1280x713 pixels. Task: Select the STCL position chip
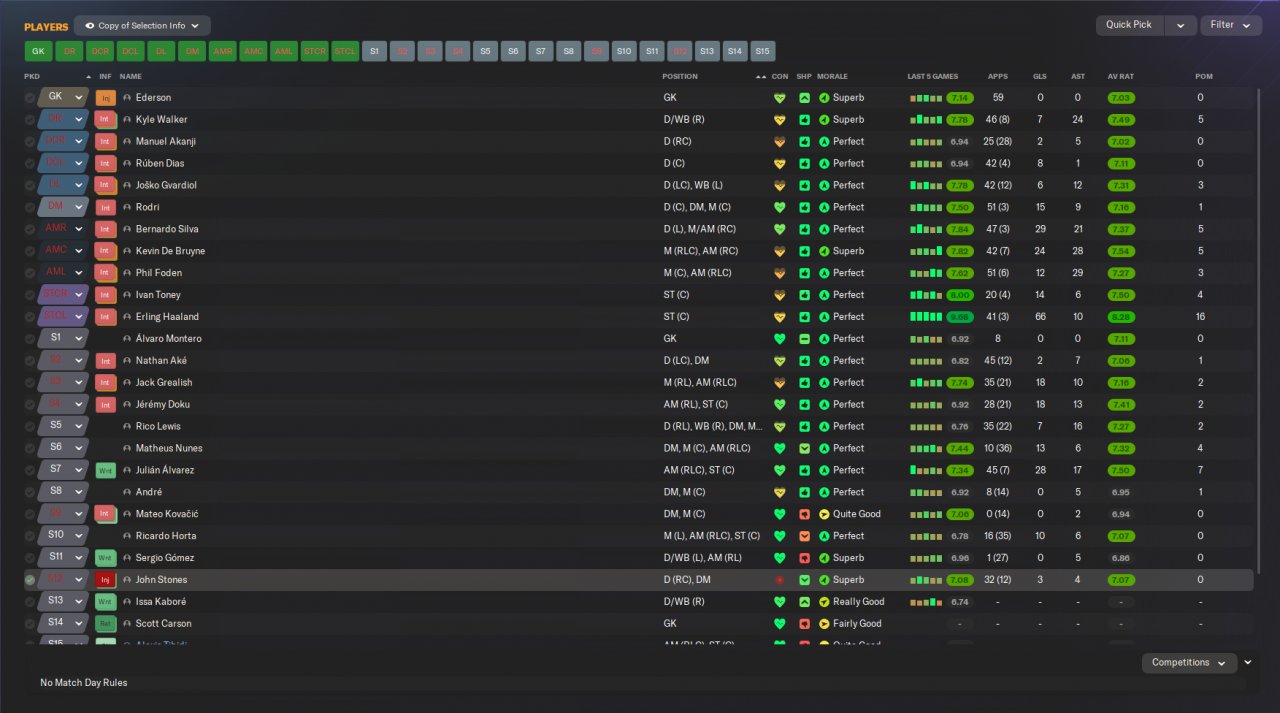coord(344,51)
